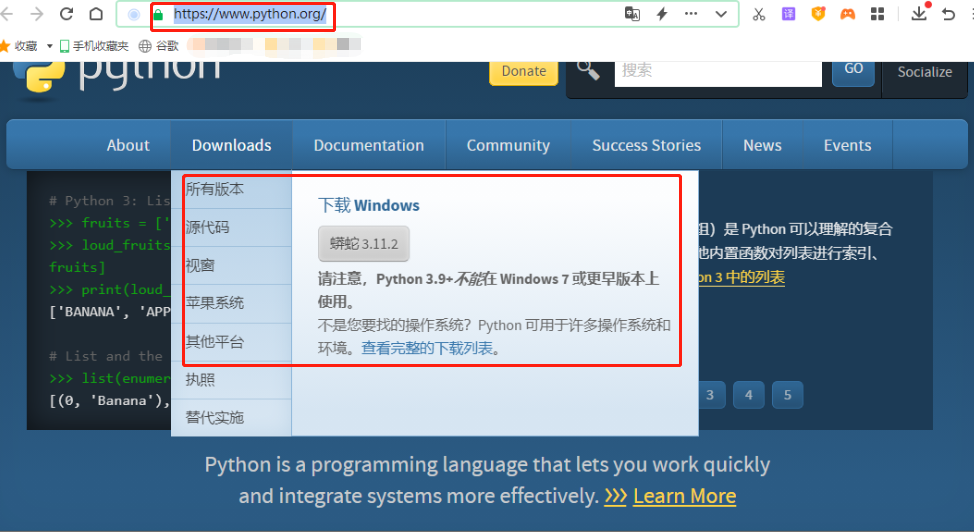Click the yellow Donate button
The height and width of the screenshot is (532, 974).
[524, 72]
